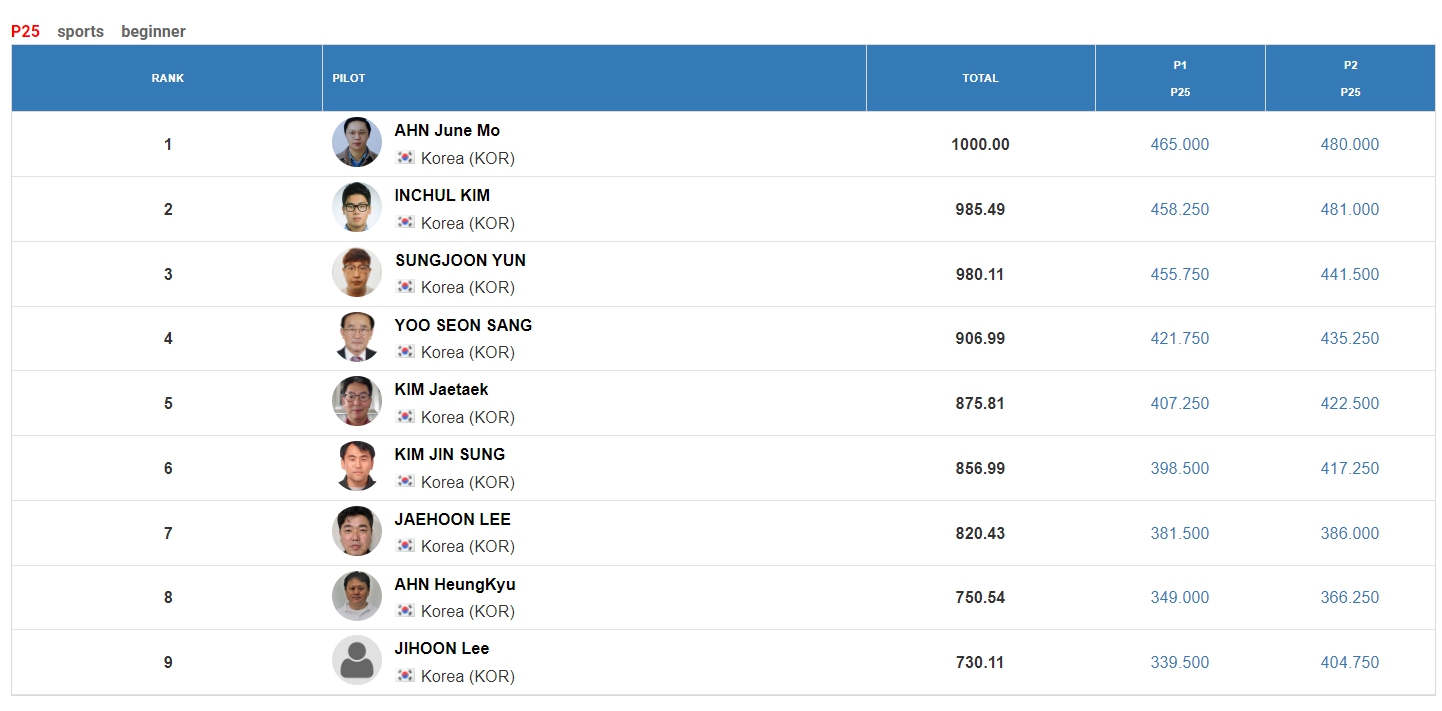Select the P25 class tab

coord(26,31)
